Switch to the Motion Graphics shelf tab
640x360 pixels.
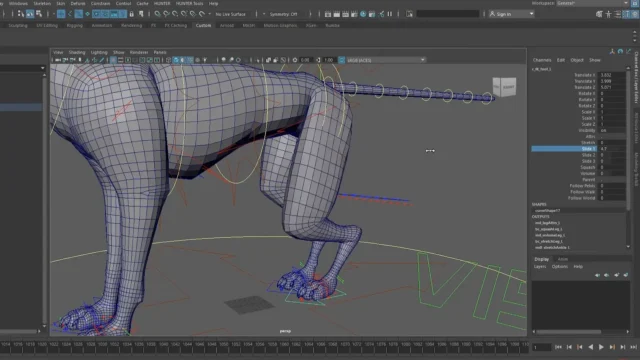(280, 25)
